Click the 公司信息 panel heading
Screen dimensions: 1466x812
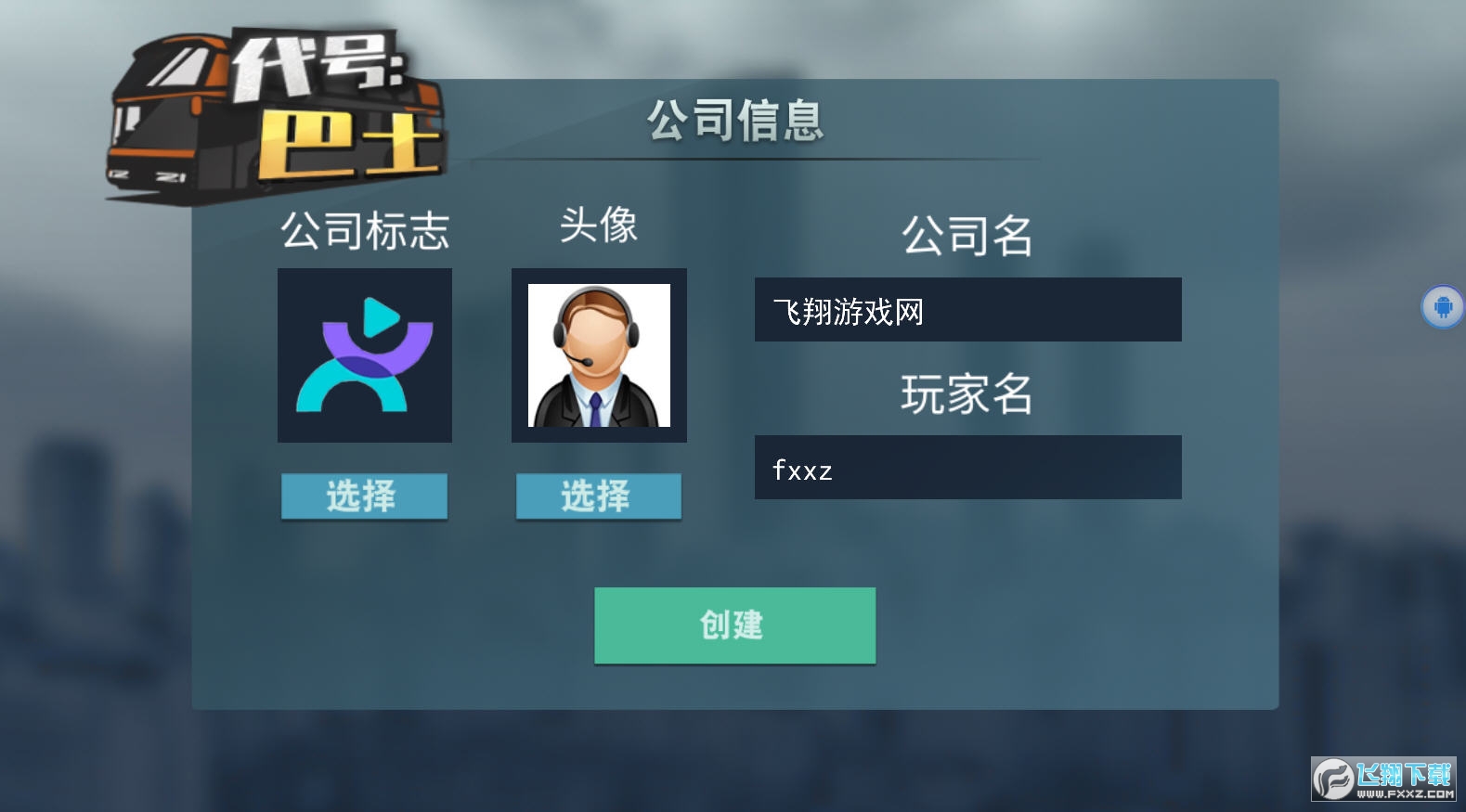coord(735,121)
